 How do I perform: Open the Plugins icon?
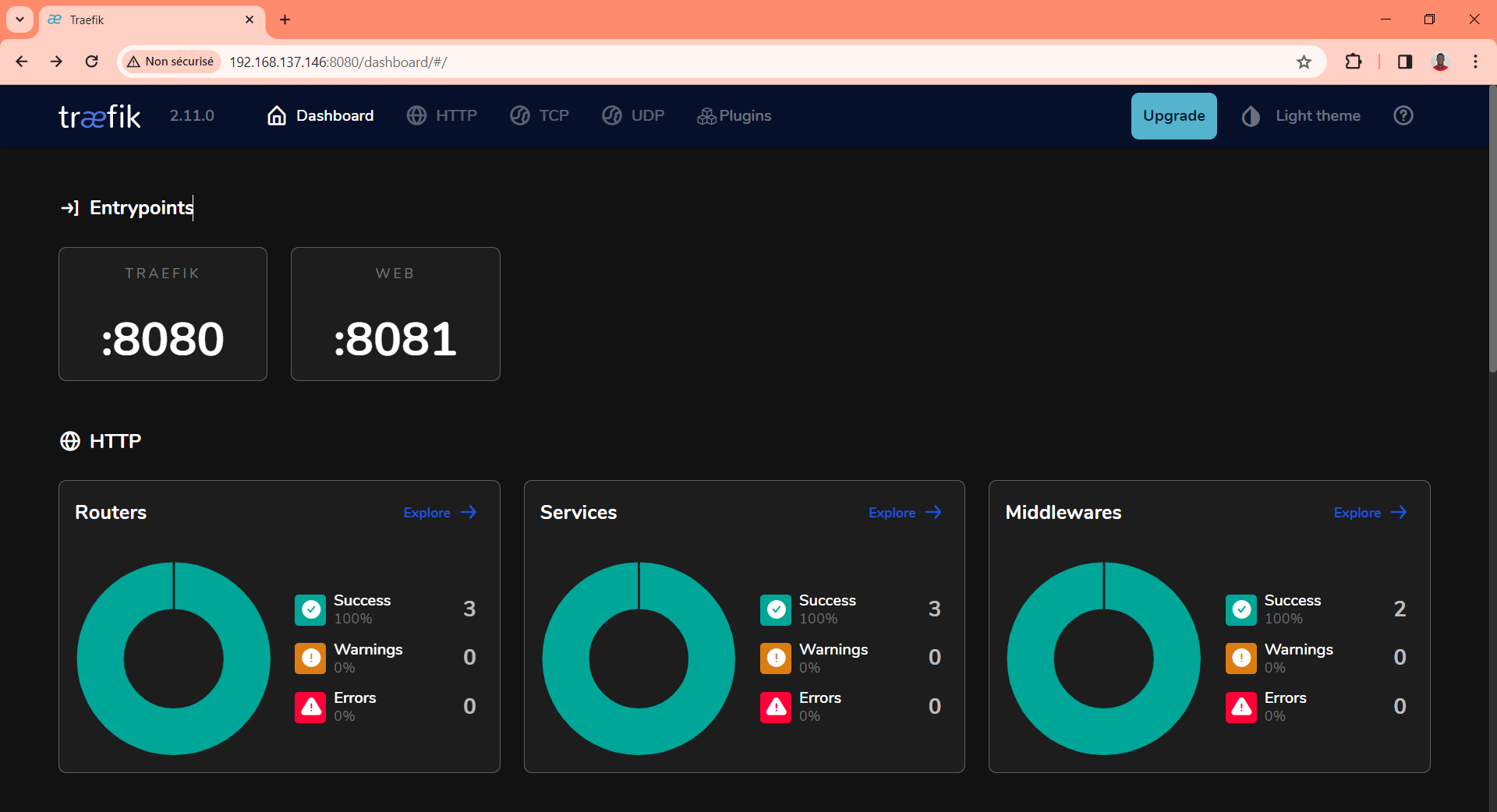click(706, 115)
